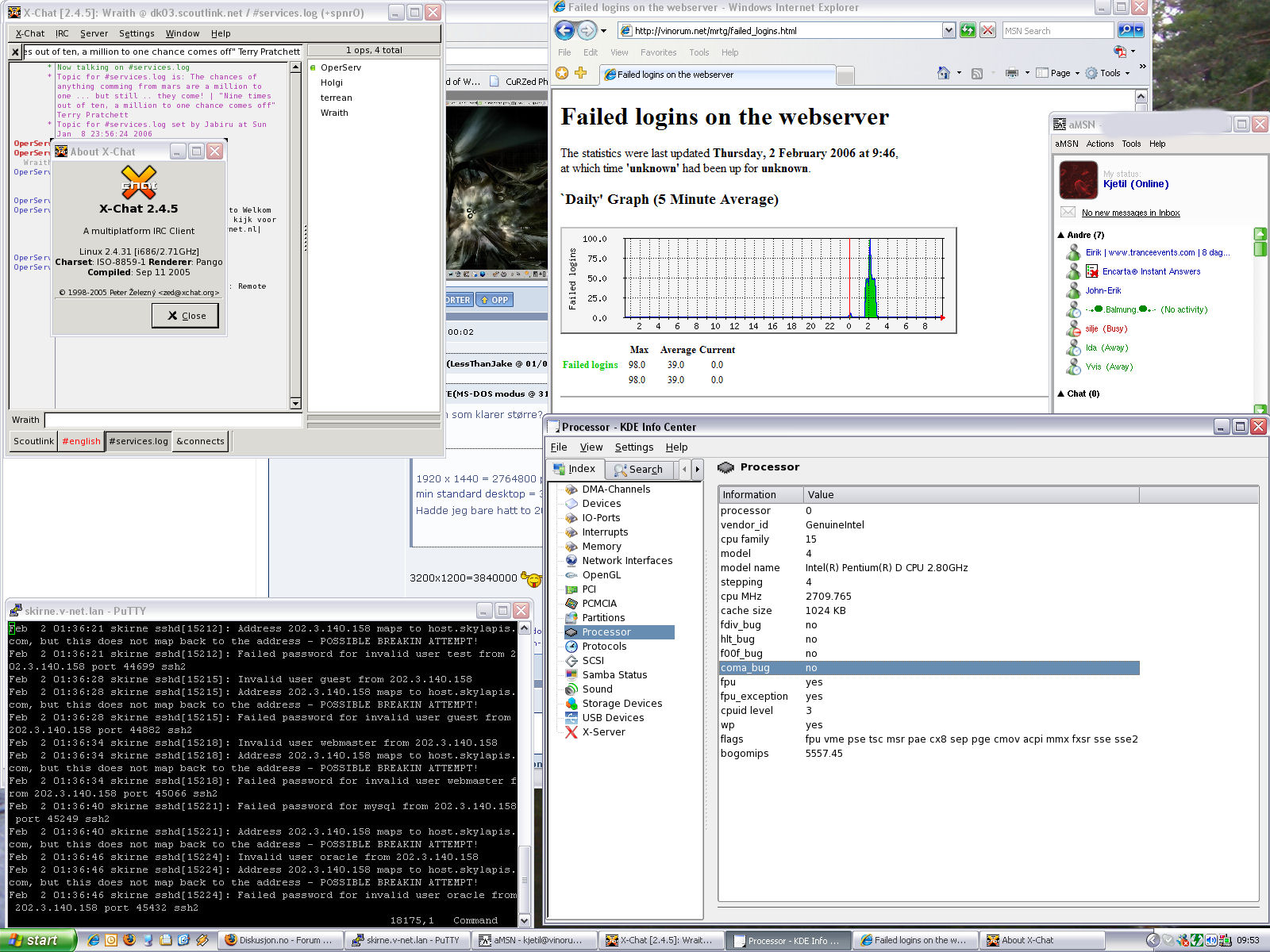
Task: Switch to Diskusjon.no Forum taskbar button
Action: 281,940
